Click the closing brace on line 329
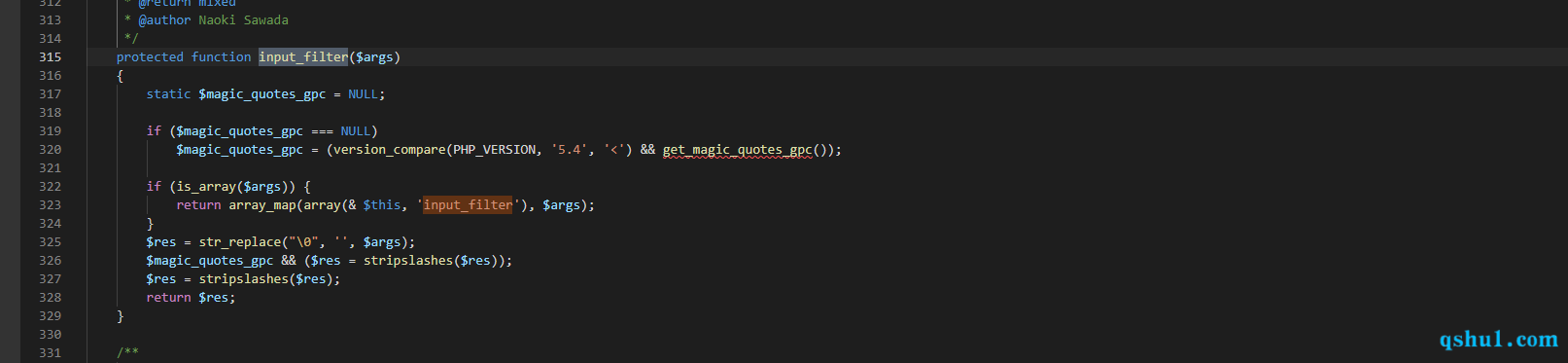The height and width of the screenshot is (363, 1568). (121, 316)
